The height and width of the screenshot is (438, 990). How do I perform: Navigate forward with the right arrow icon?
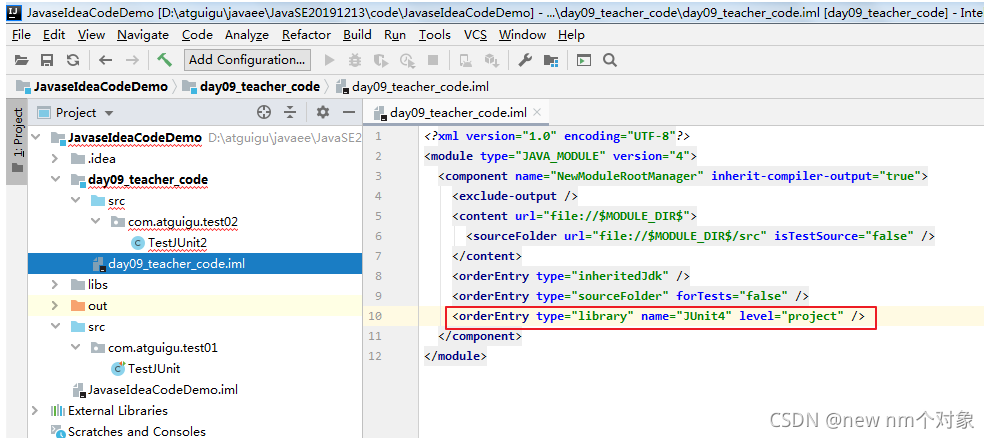pyautogui.click(x=132, y=60)
